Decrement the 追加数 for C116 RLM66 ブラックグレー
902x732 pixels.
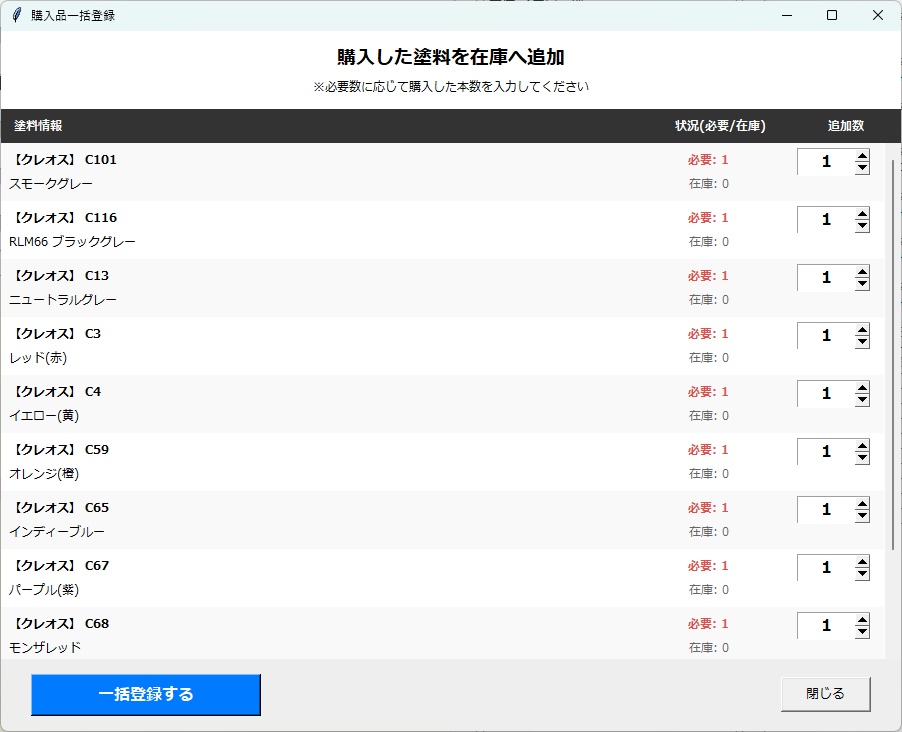(862, 226)
